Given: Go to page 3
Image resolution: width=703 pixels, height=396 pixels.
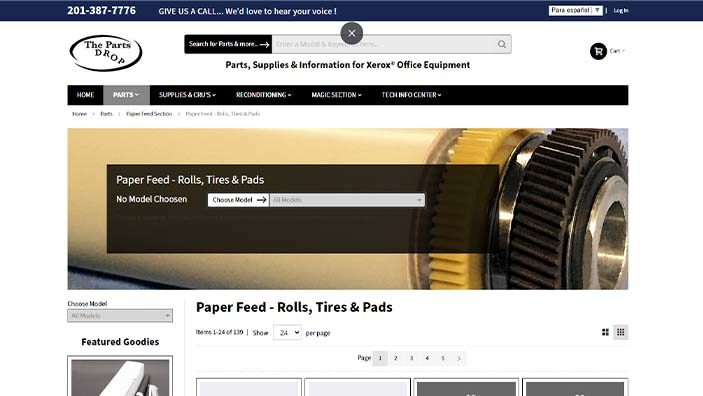Looking at the screenshot, I should (x=411, y=358).
